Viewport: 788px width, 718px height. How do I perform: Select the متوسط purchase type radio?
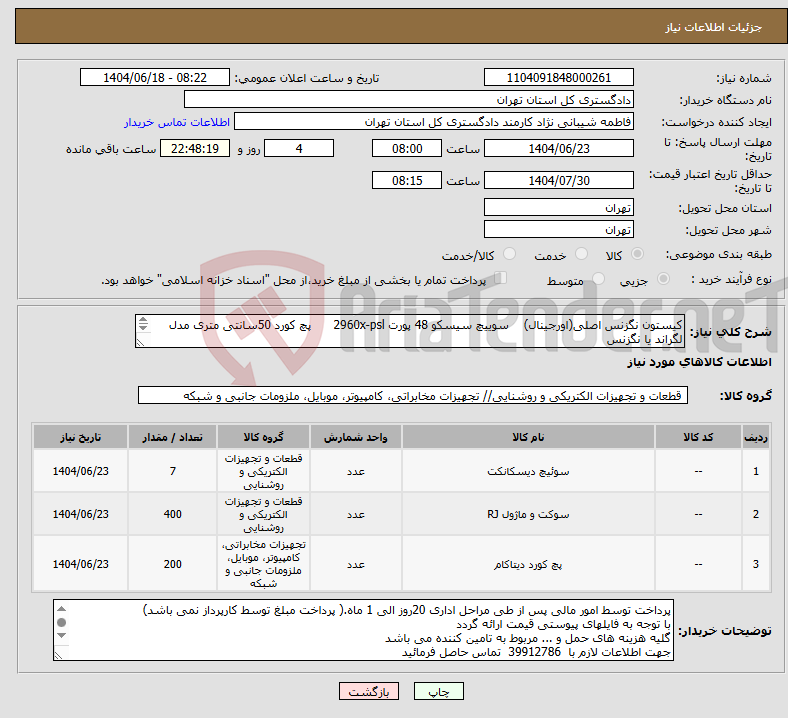click(598, 279)
